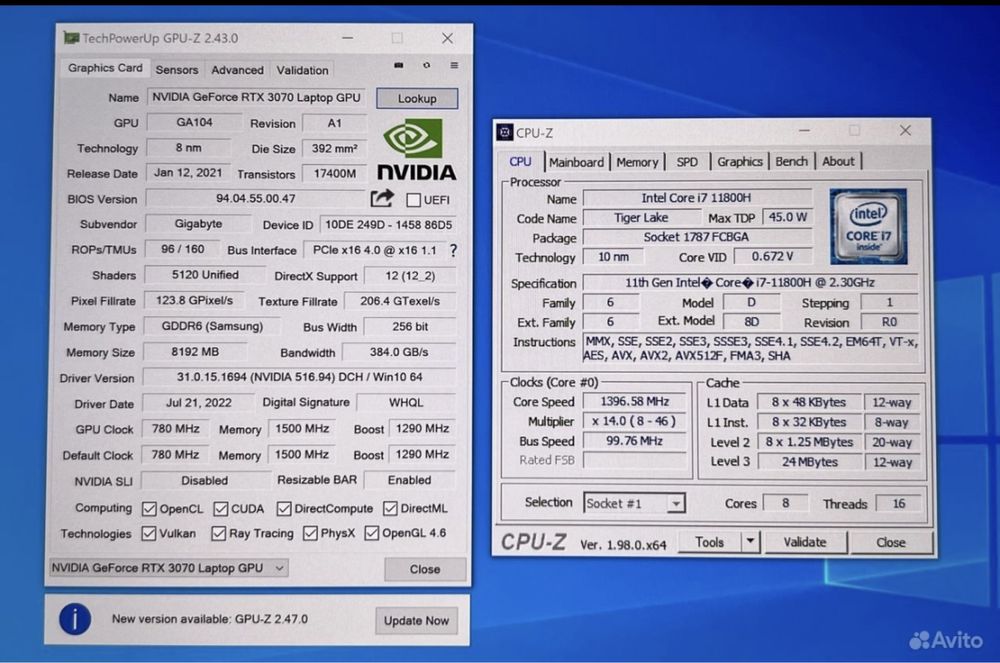Switch to the Advanced tab in GPU-Z
This screenshot has width=1000, height=663.
(x=237, y=69)
